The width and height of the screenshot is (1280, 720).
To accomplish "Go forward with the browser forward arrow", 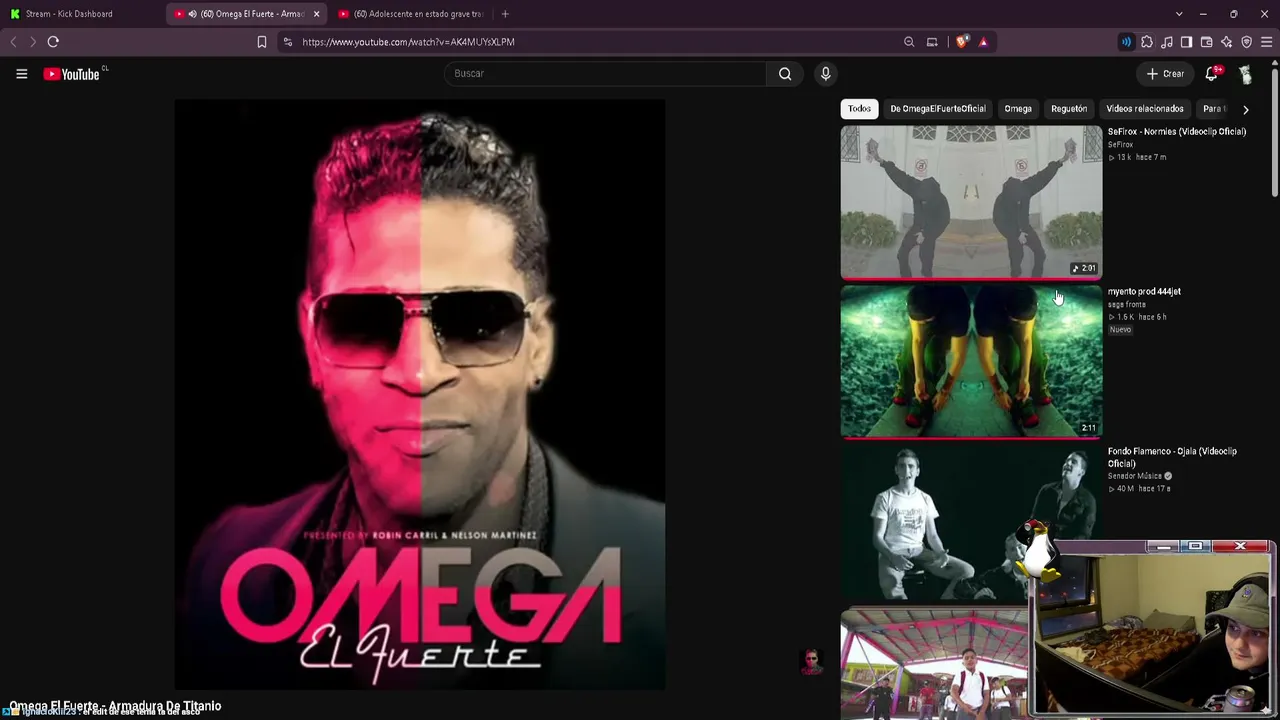I will click(32, 42).
